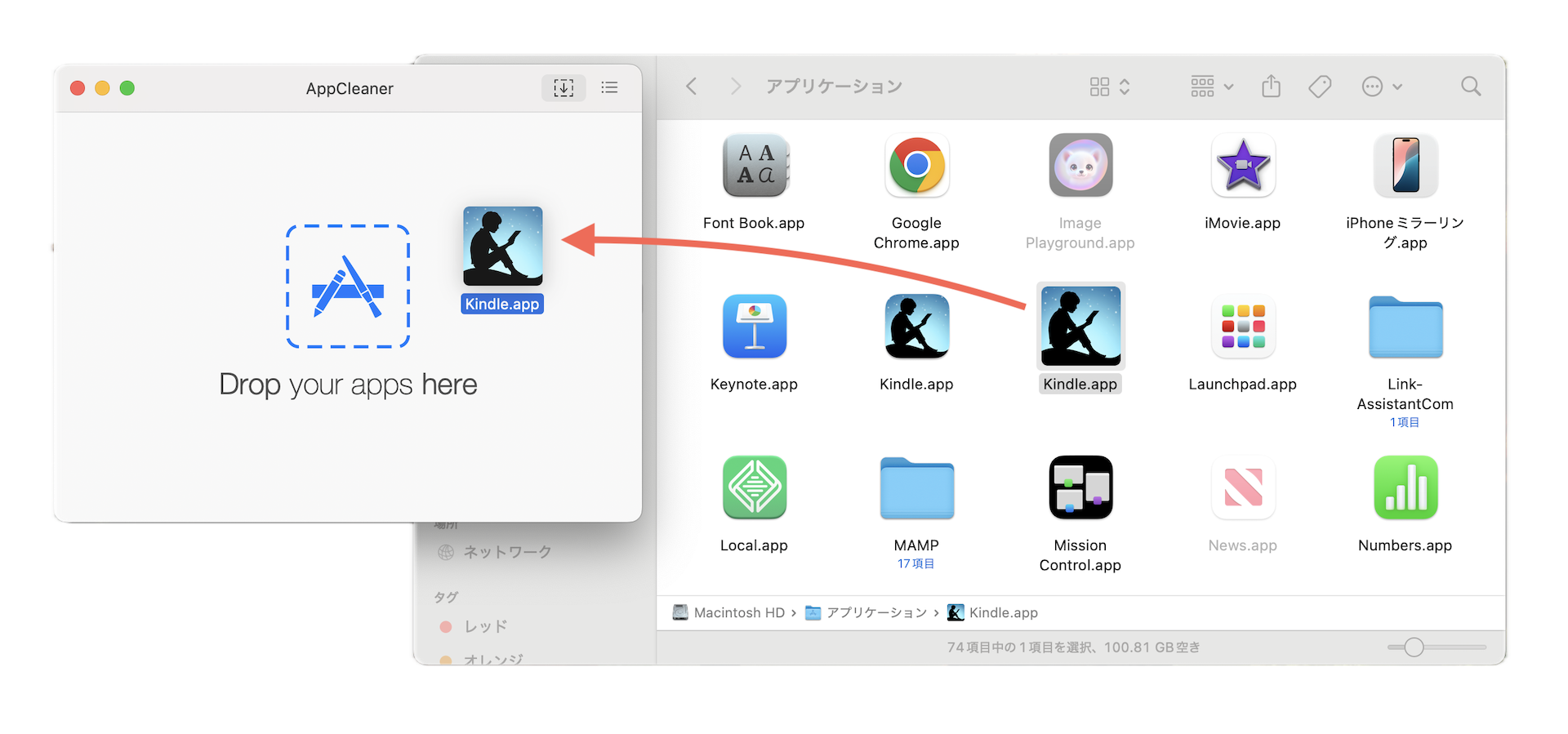
Task: Select Launchpad.app icon
Action: [1242, 327]
